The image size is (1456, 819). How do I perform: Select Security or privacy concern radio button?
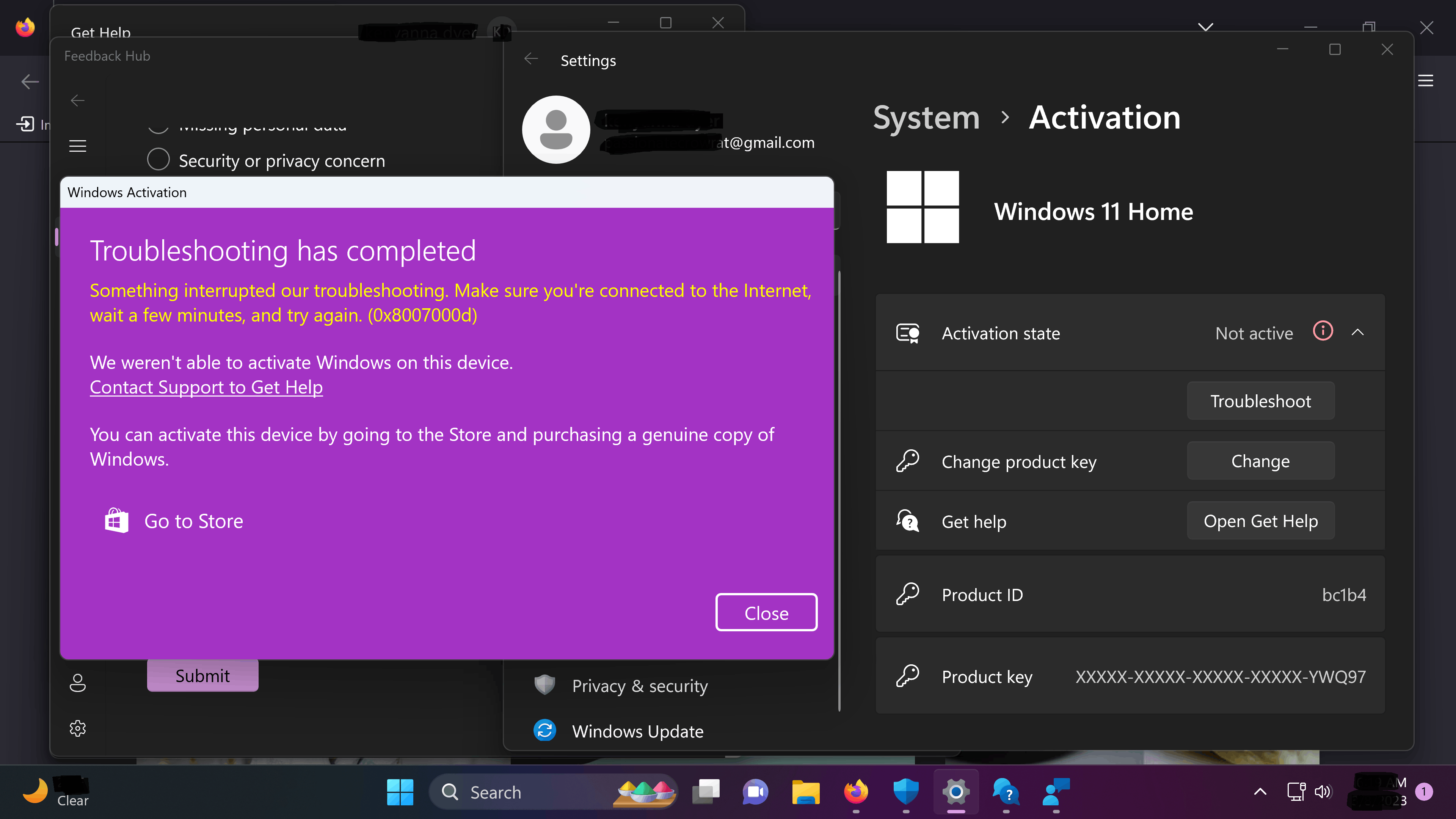tap(158, 159)
